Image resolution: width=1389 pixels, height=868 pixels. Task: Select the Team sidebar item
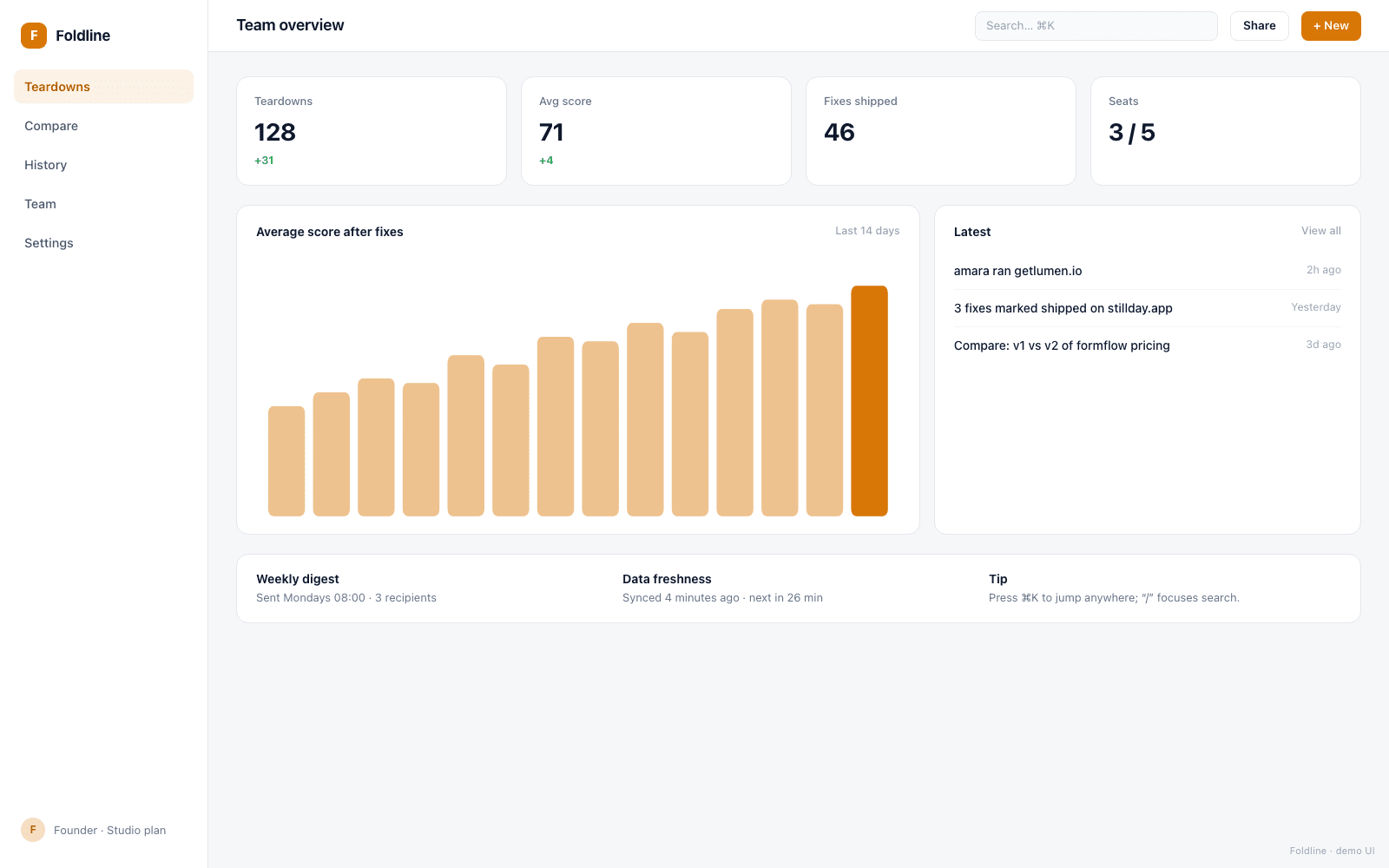tap(103, 204)
